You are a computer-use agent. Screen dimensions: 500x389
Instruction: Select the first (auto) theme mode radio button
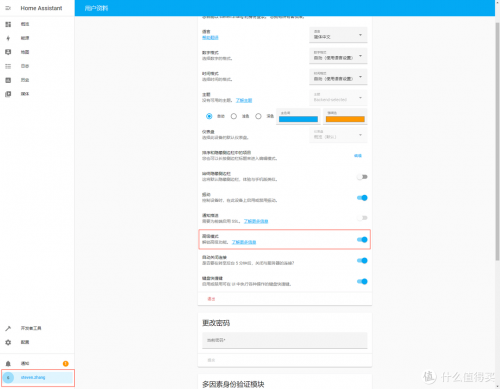[209, 116]
